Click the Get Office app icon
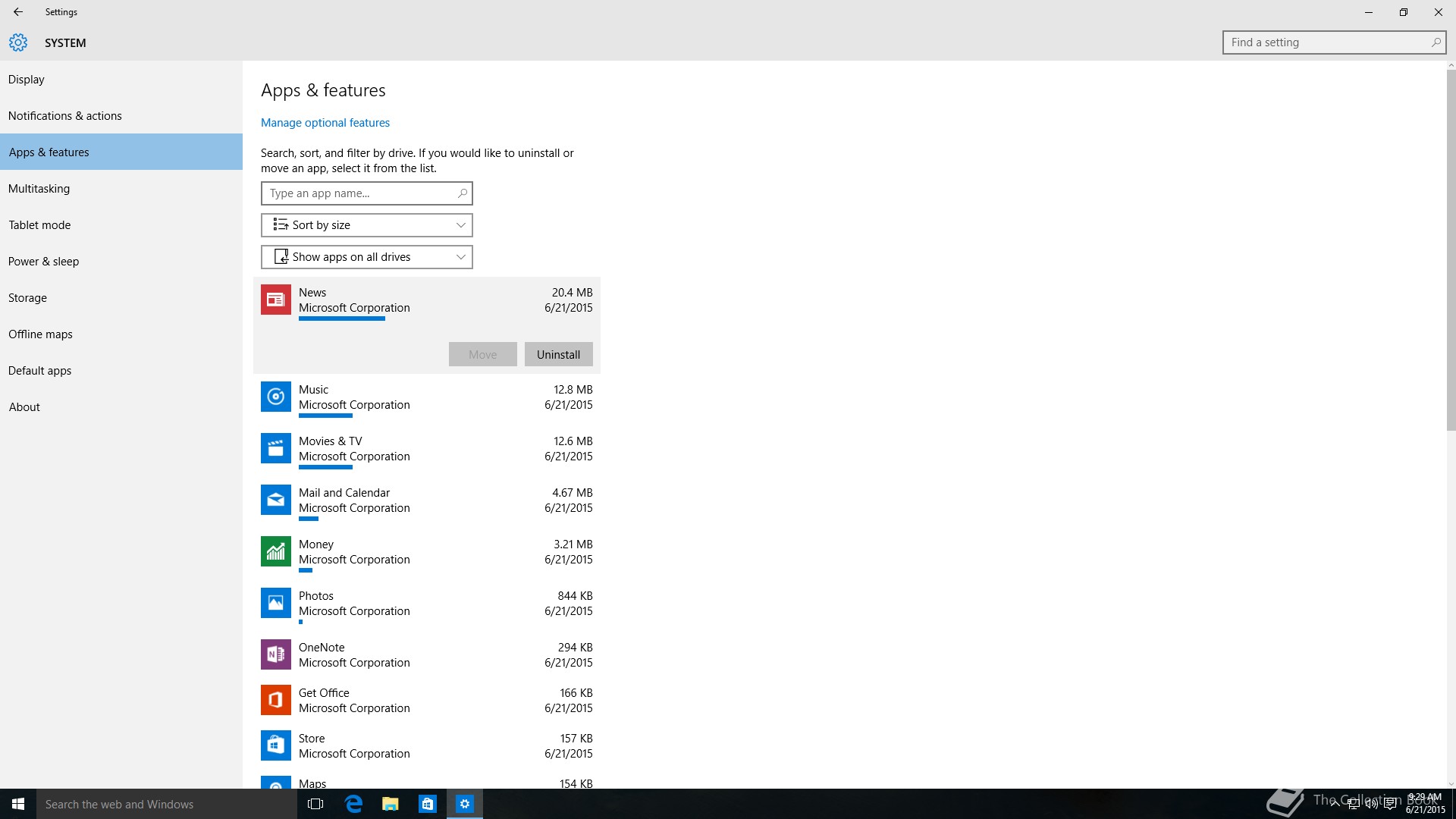 tap(276, 700)
